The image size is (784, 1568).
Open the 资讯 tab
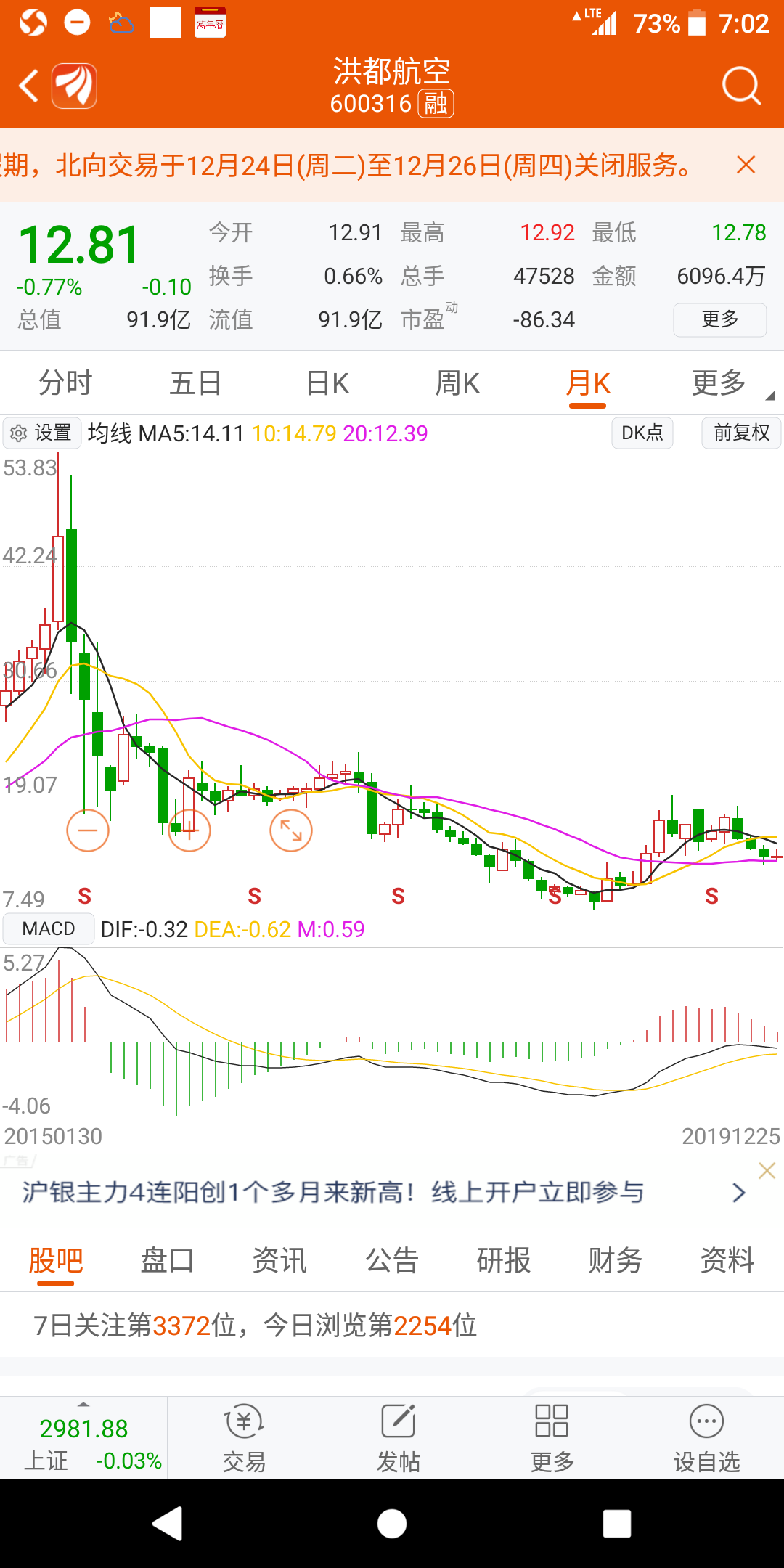pyautogui.click(x=279, y=1259)
